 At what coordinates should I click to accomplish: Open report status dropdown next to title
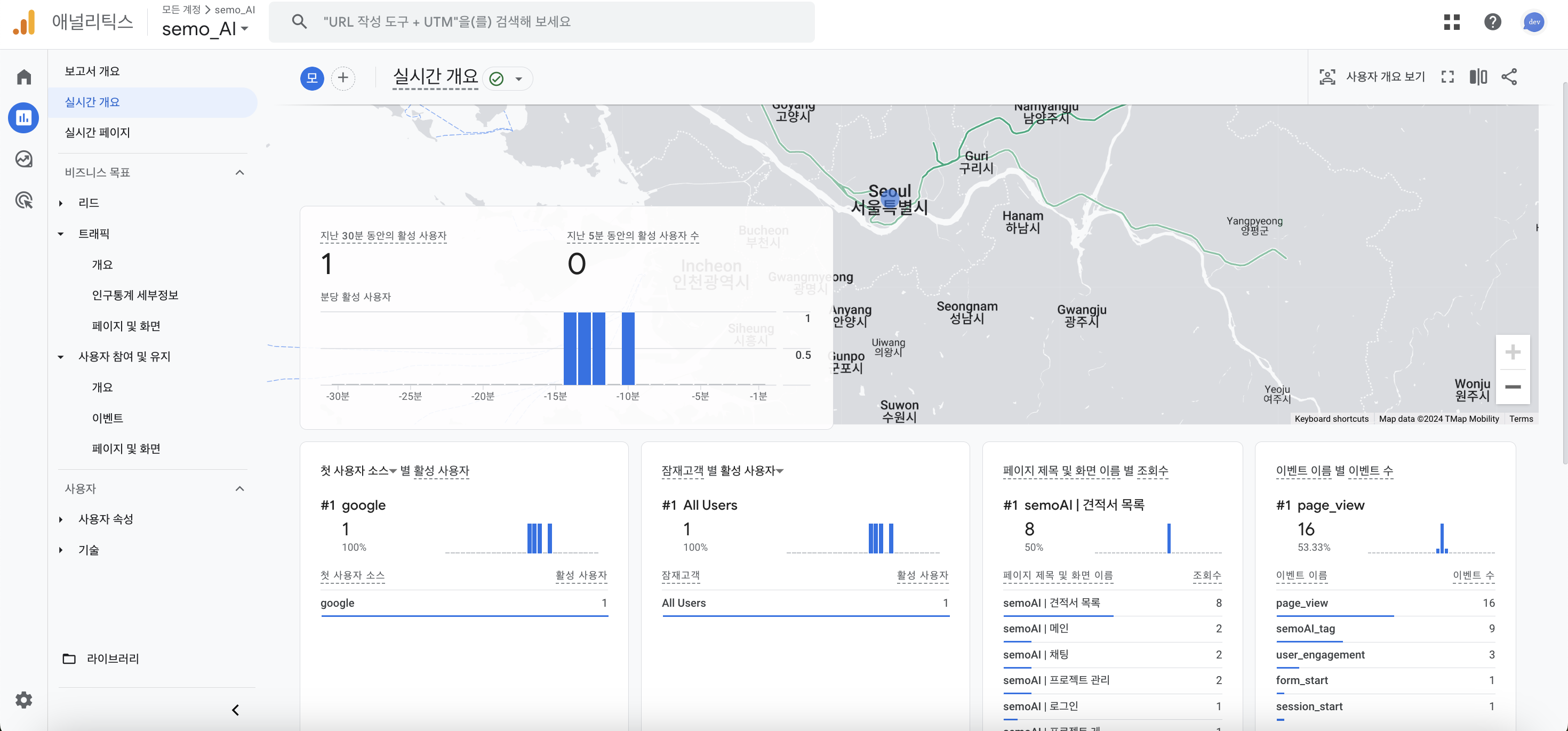click(518, 78)
